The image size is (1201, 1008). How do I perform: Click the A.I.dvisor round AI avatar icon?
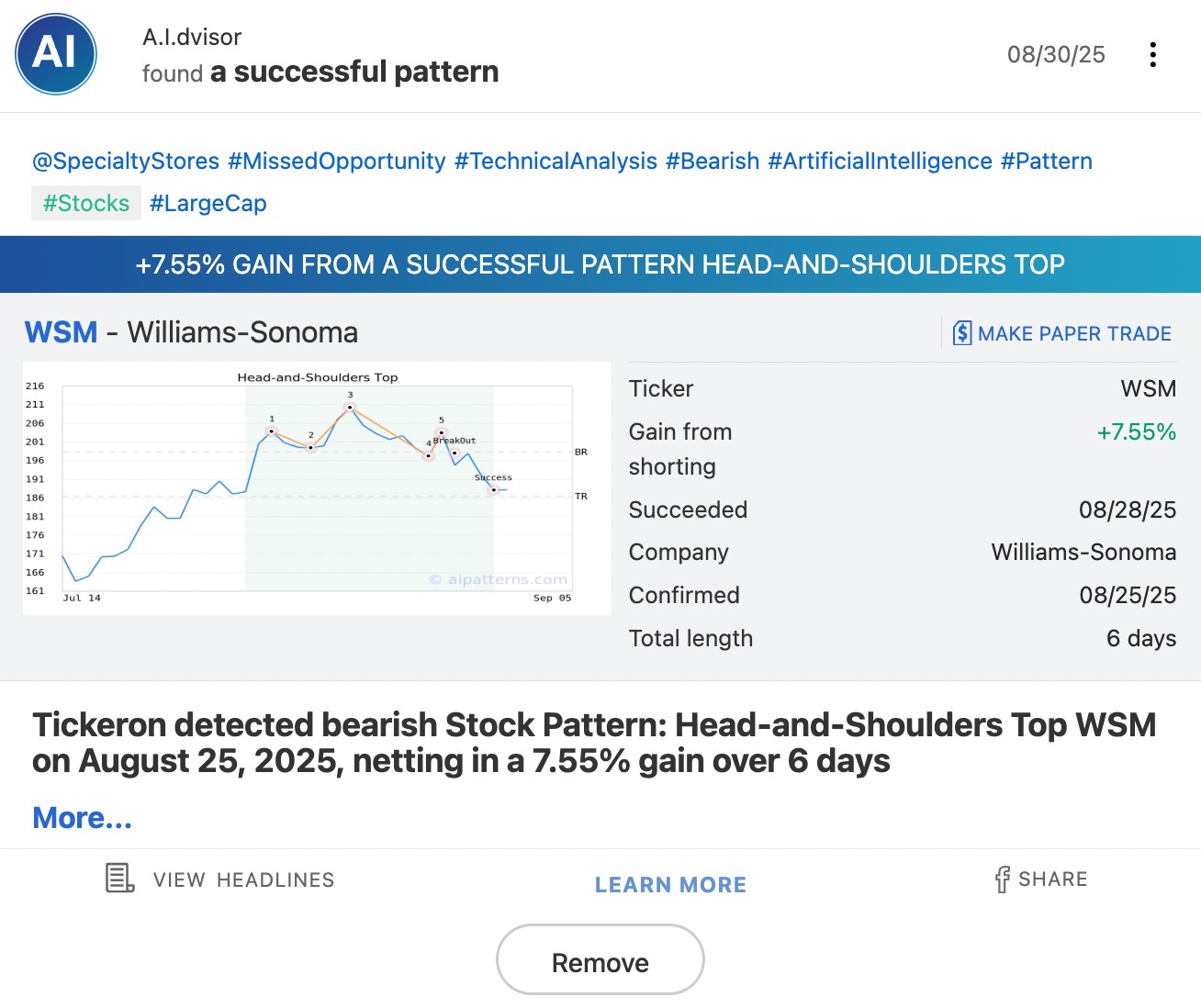pos(56,54)
